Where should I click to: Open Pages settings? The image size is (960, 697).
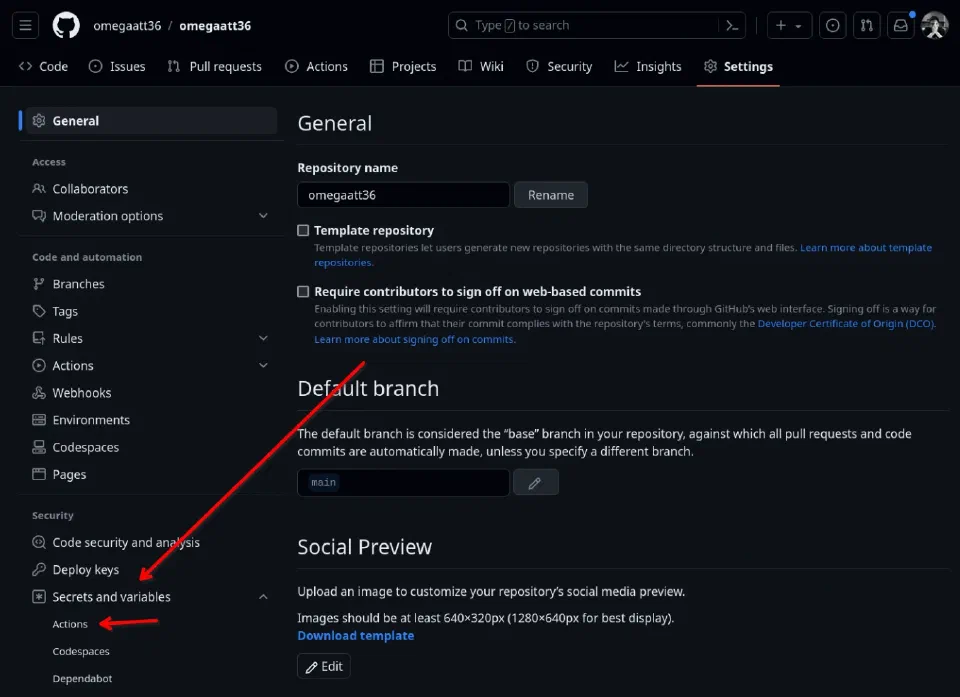point(150,474)
